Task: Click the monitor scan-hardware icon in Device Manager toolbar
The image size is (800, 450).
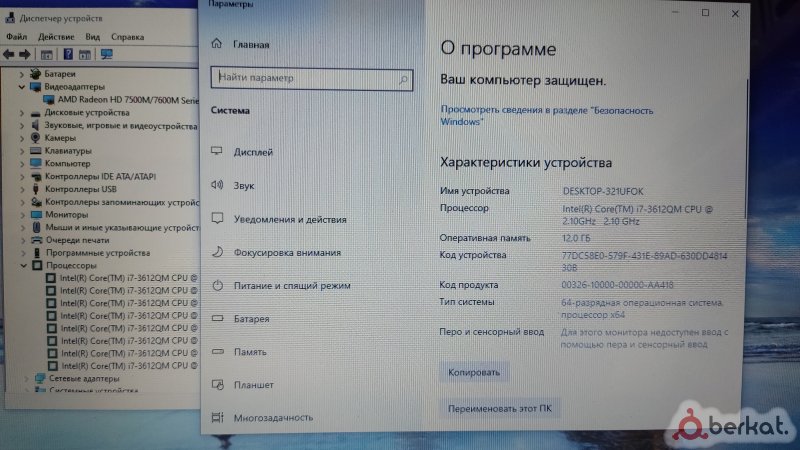Action: 106,54
